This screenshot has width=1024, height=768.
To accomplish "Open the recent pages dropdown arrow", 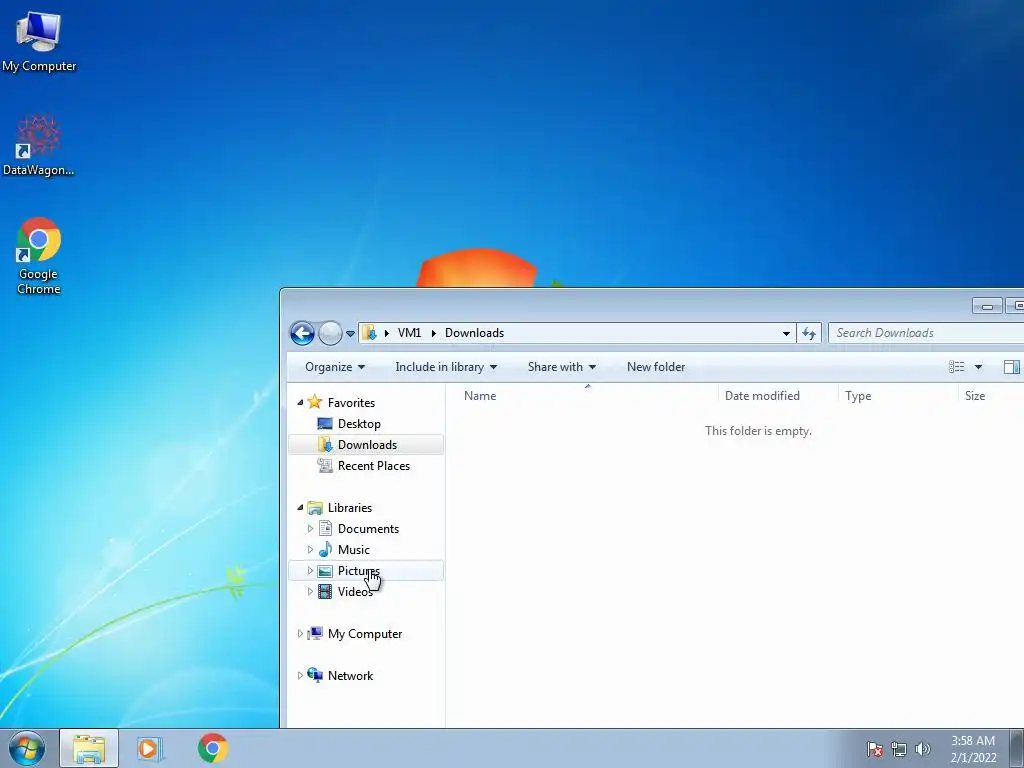I will click(350, 334).
